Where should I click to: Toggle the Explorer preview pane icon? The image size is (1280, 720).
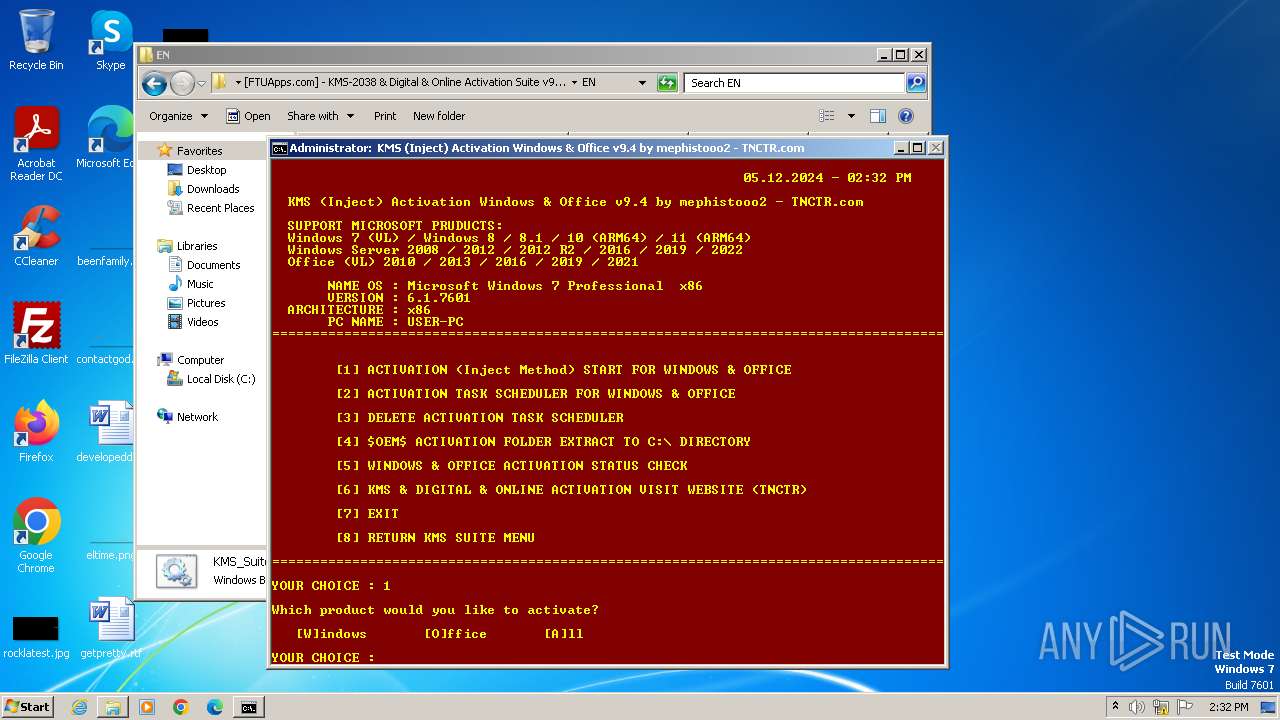(x=877, y=116)
